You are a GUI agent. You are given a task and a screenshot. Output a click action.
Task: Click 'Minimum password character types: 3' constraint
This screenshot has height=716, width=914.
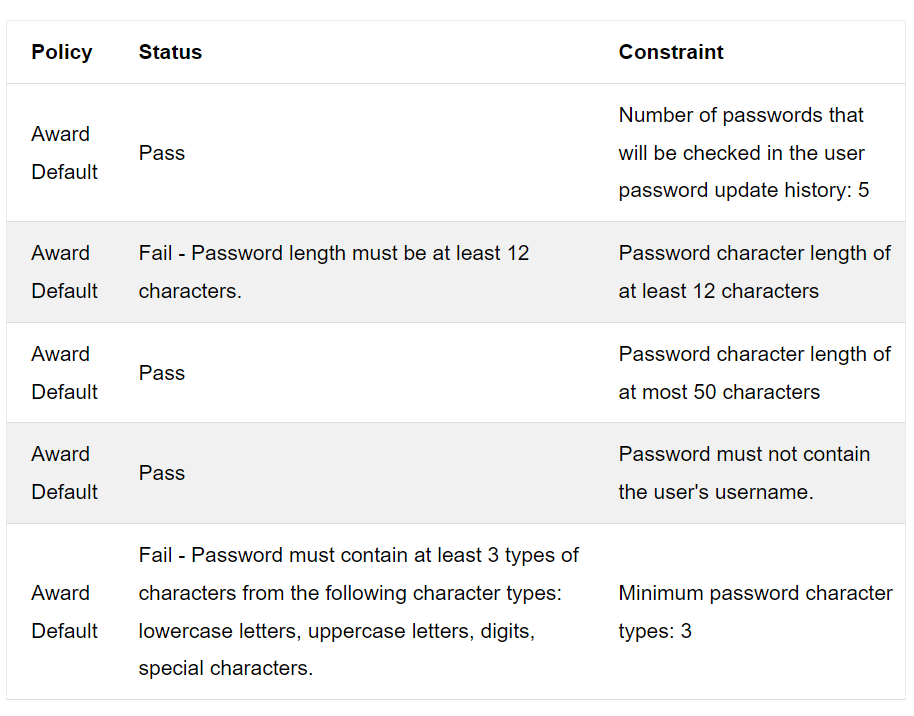[x=755, y=612]
